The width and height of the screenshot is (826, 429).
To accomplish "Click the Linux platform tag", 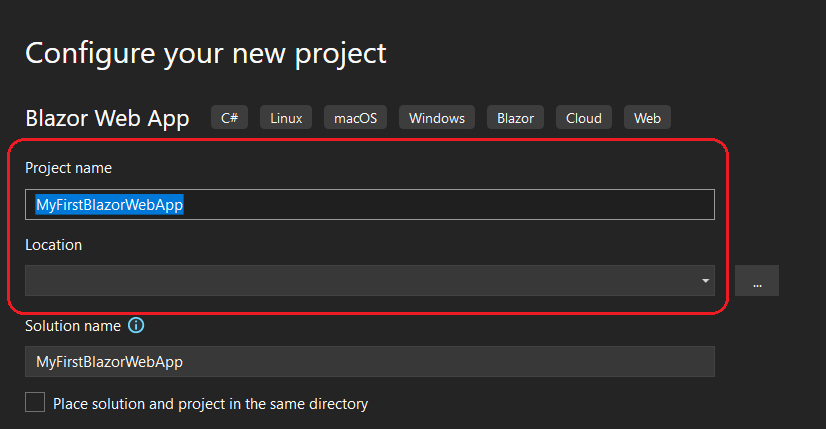I will [x=286, y=118].
